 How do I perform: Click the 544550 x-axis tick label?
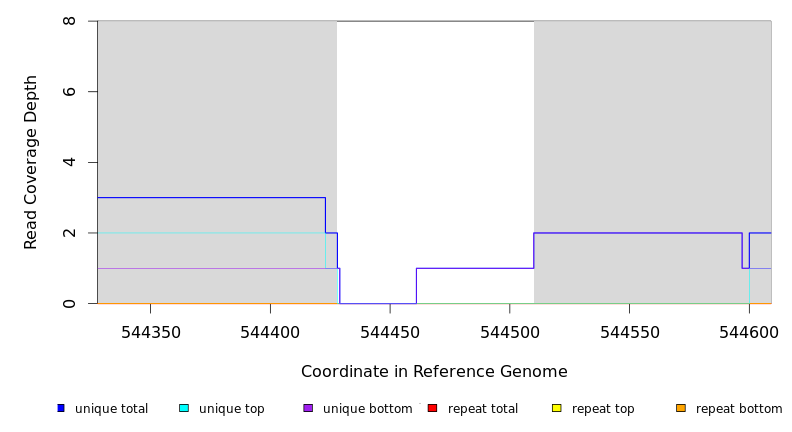[x=629, y=332]
